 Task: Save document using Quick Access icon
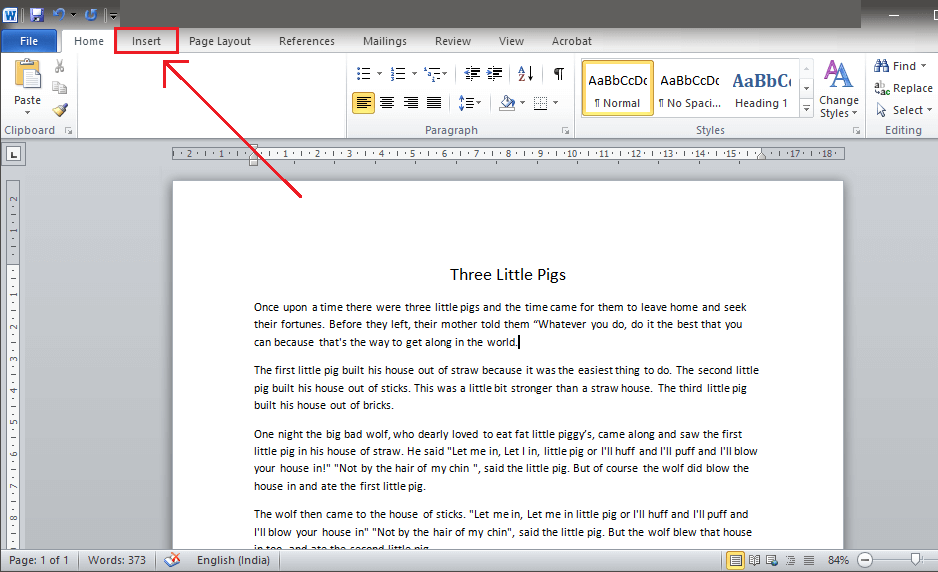[37, 15]
